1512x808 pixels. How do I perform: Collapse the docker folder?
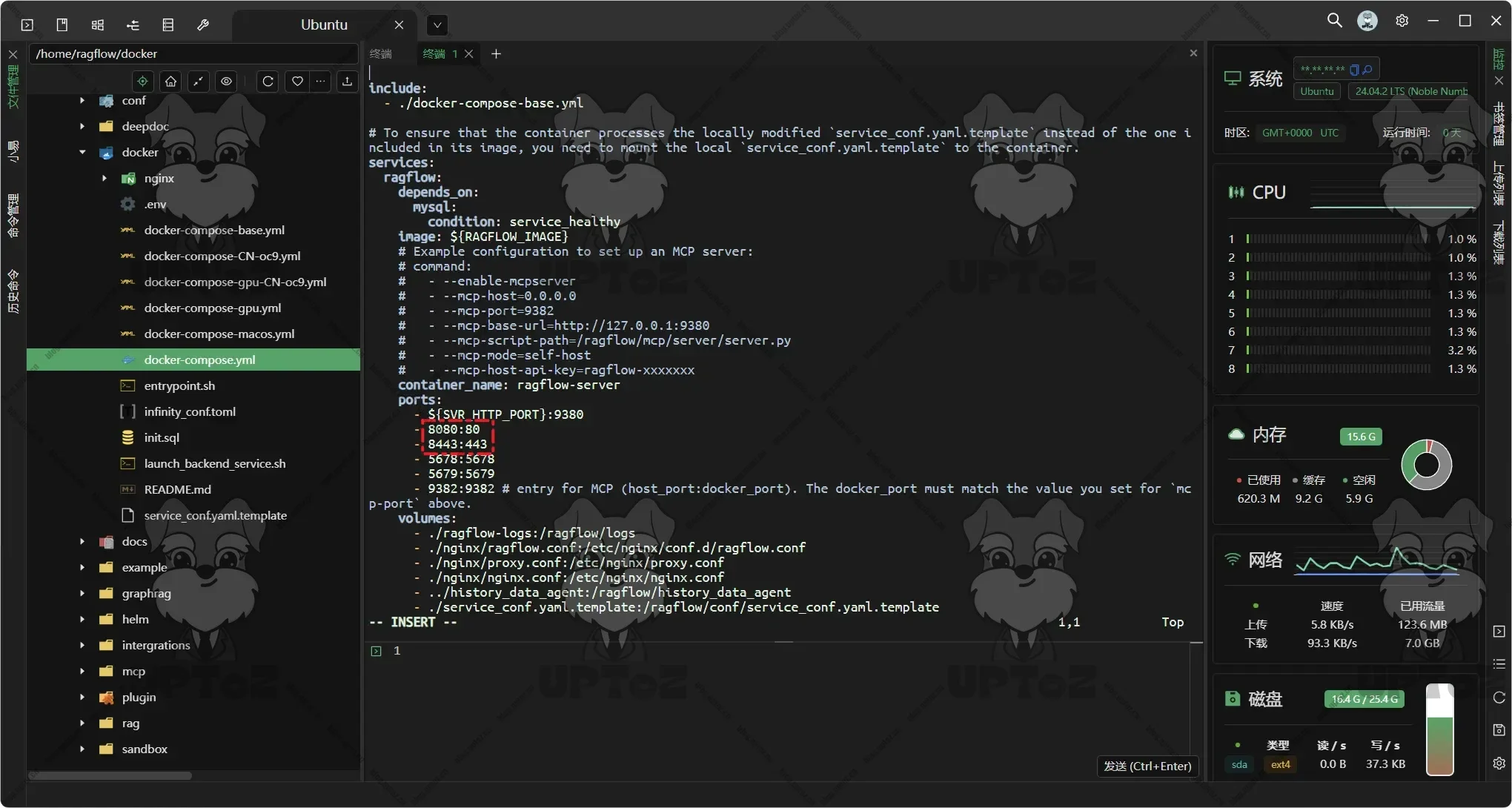coord(82,152)
